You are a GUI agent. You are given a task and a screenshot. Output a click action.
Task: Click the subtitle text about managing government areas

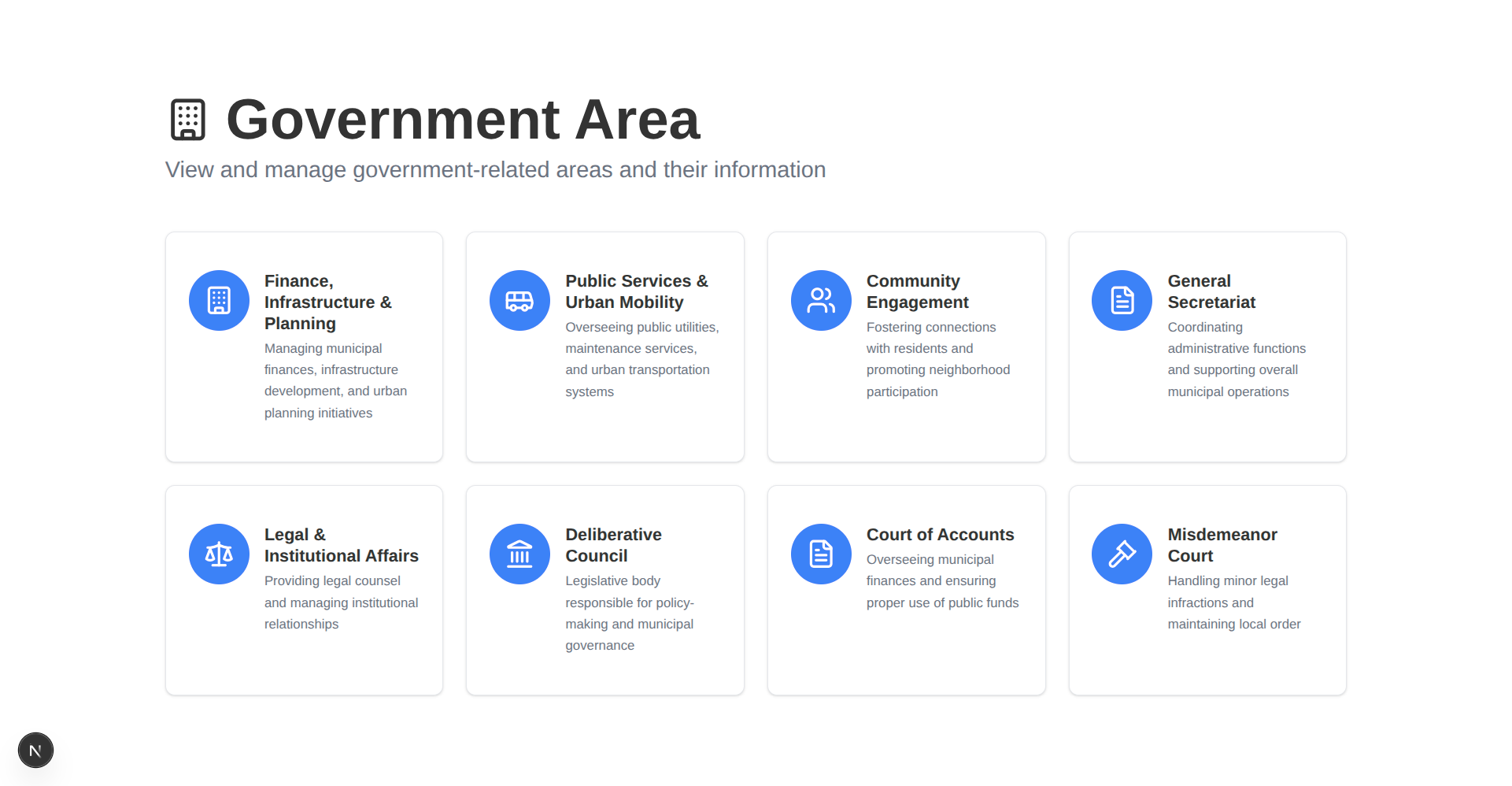pos(495,169)
